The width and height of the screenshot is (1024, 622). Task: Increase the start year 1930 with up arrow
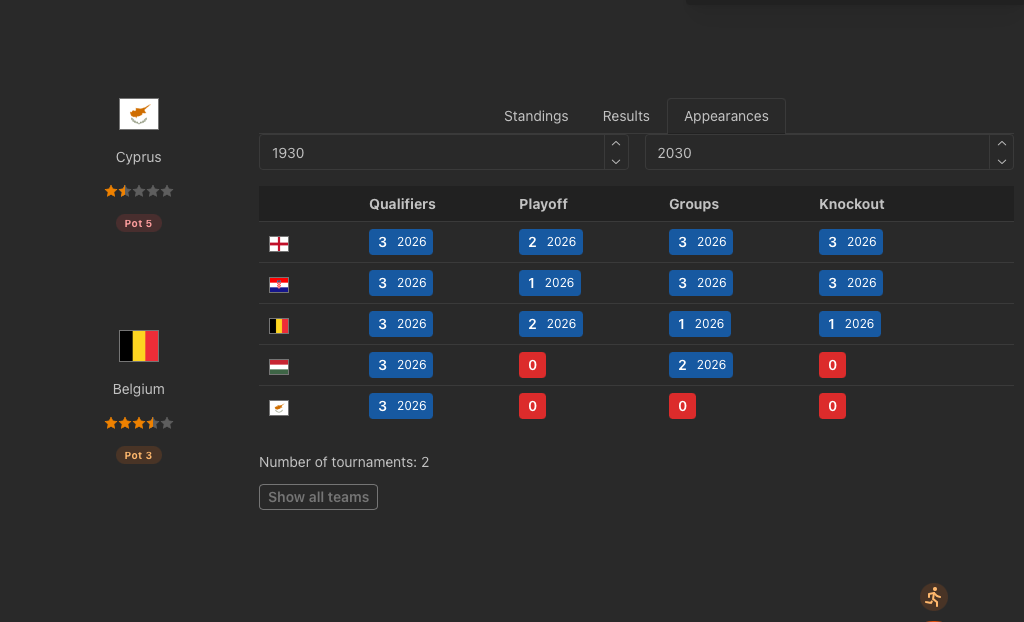point(616,144)
